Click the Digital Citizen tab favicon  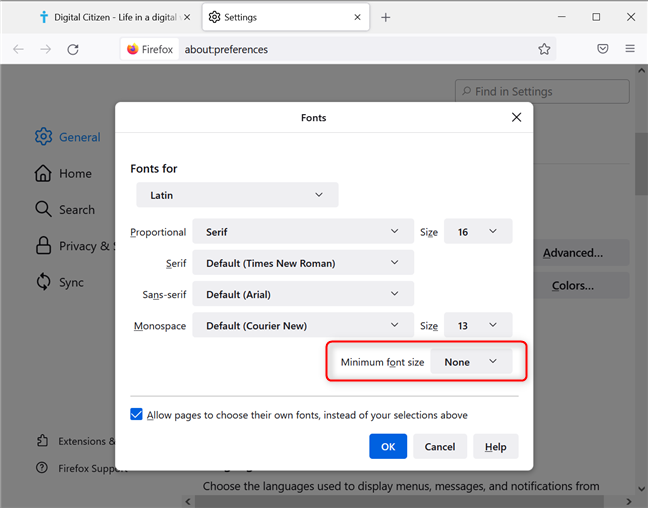coord(44,17)
